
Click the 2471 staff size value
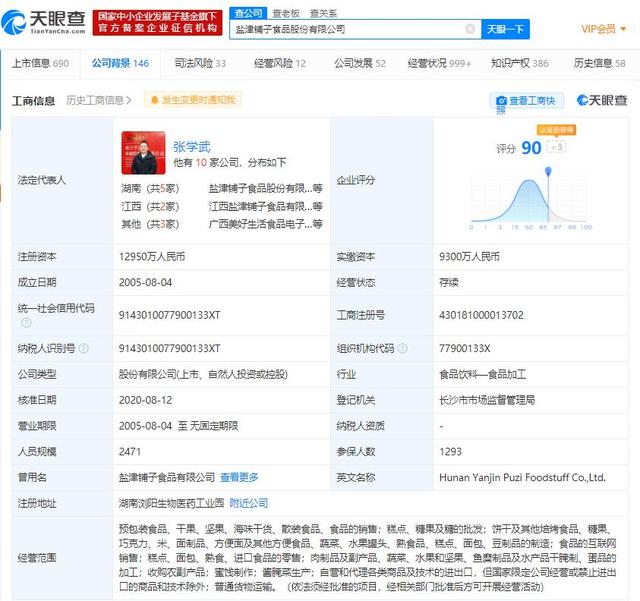(x=130, y=452)
